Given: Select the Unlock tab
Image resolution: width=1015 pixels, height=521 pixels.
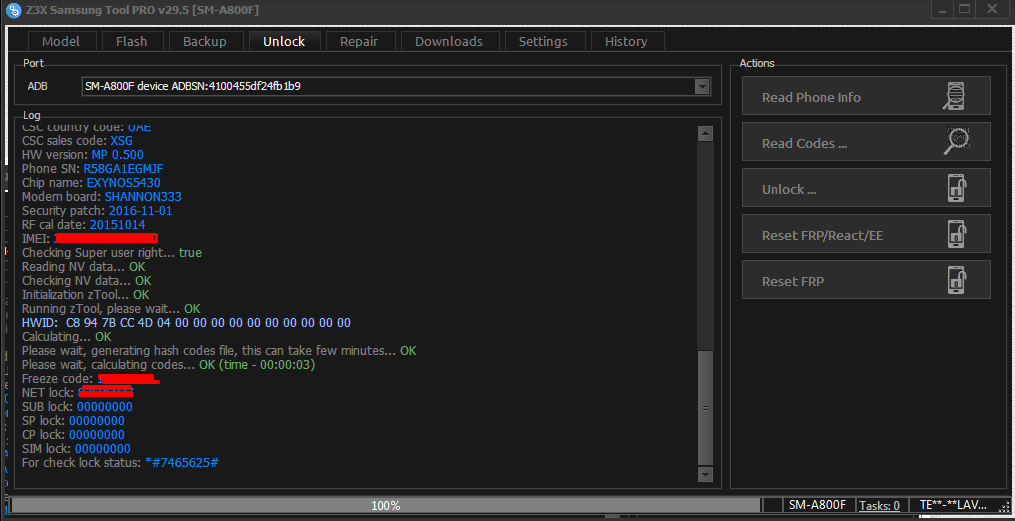Looking at the screenshot, I should point(284,41).
